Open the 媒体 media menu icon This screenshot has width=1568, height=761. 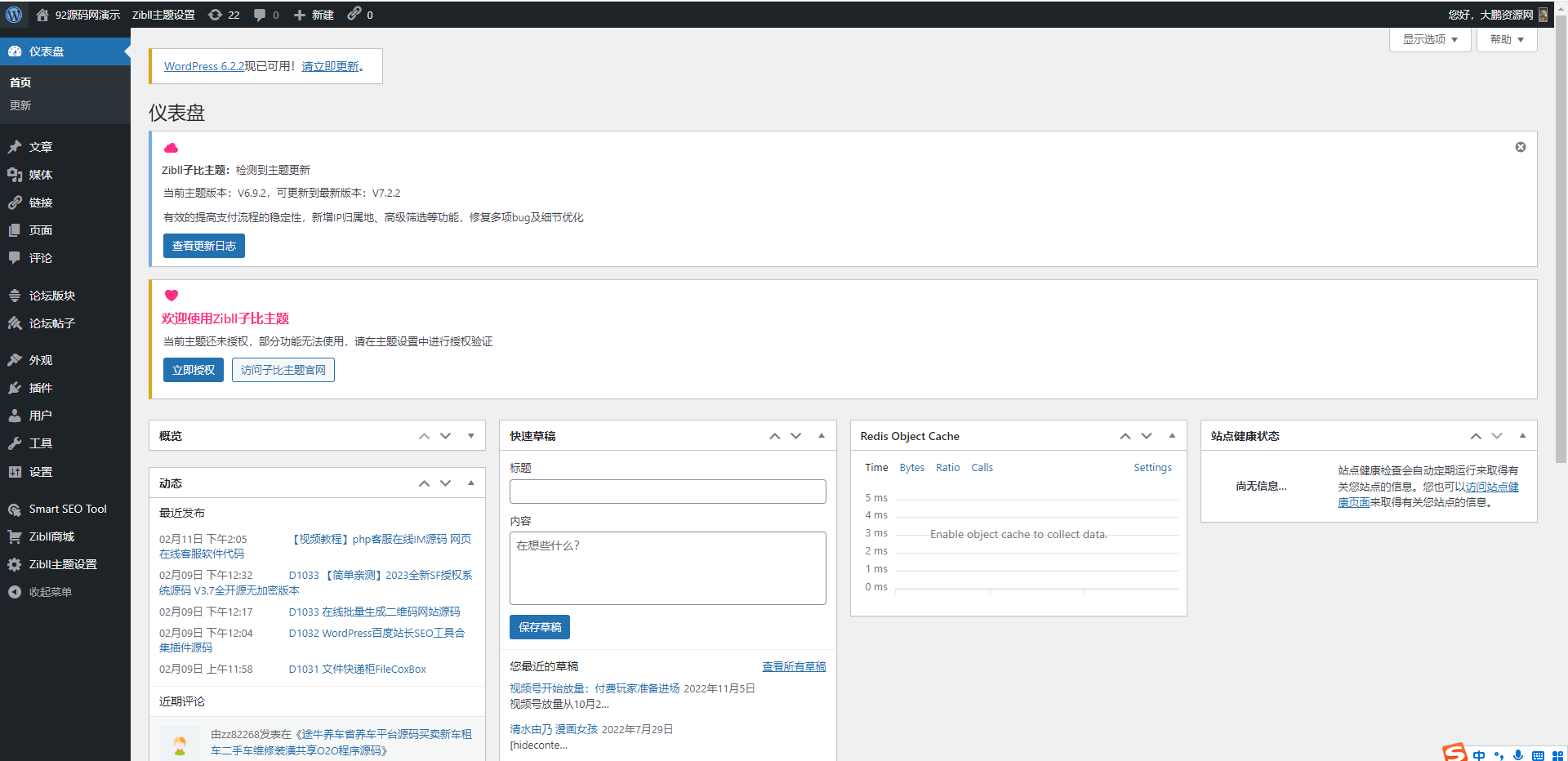(15, 175)
